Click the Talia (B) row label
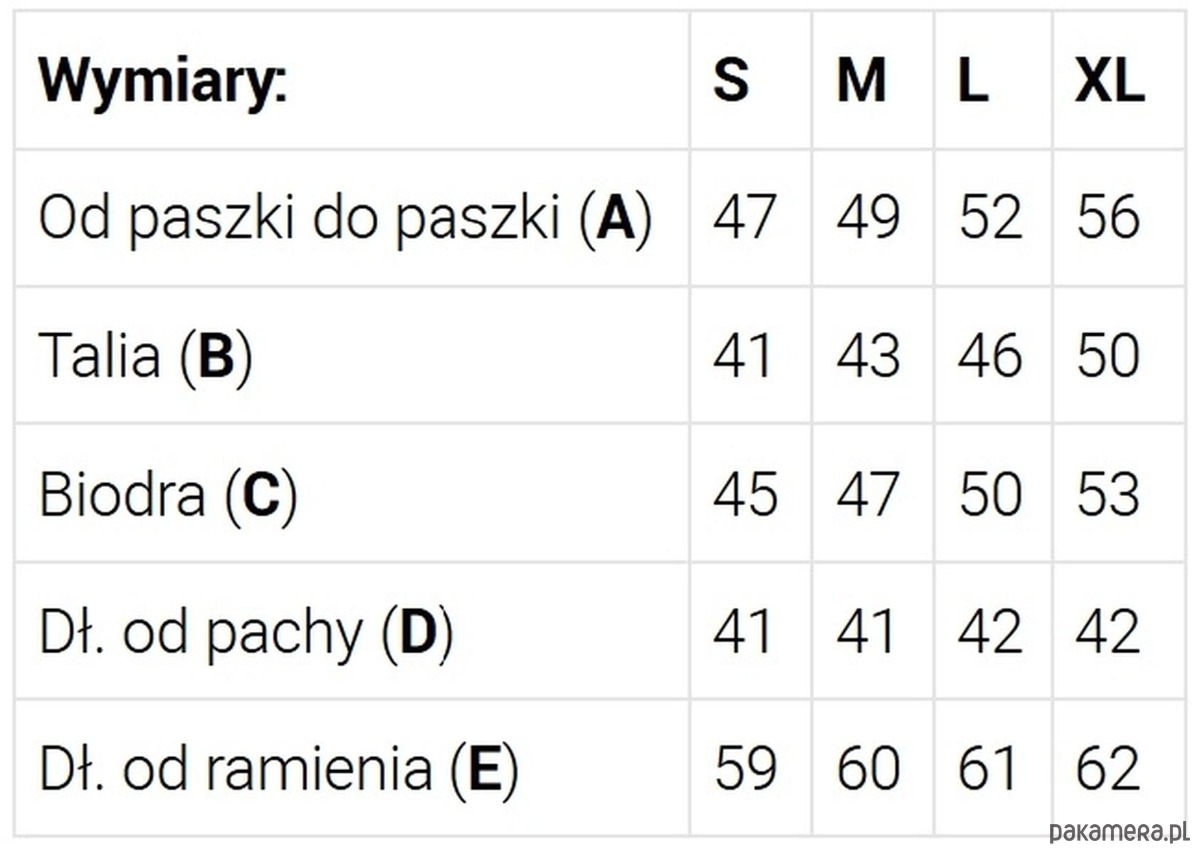This screenshot has width=1200, height=854. tap(145, 356)
